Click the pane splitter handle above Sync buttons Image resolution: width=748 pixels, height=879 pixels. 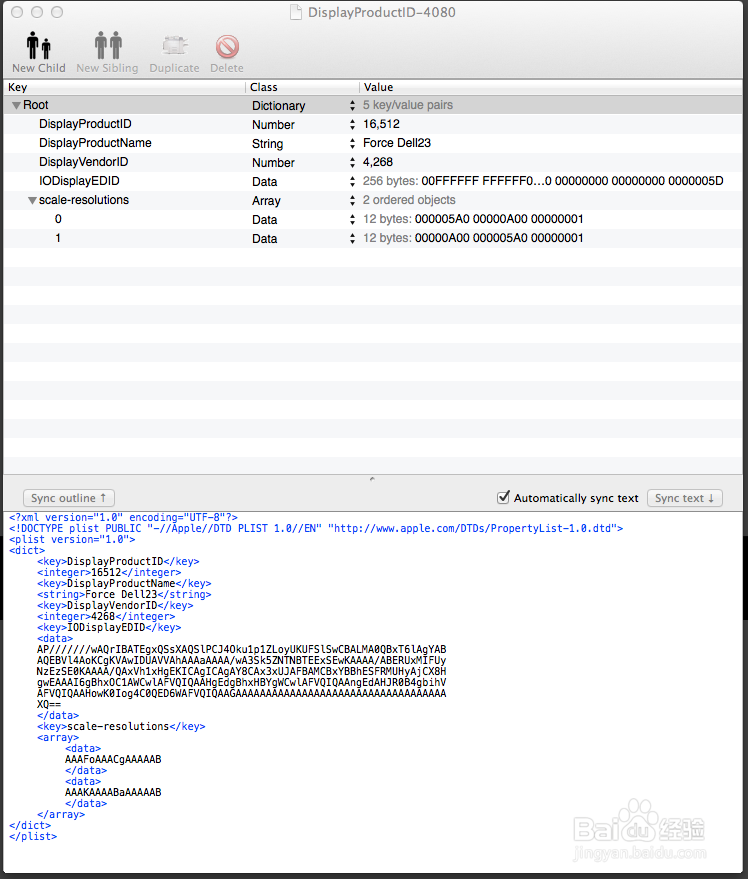(372, 479)
